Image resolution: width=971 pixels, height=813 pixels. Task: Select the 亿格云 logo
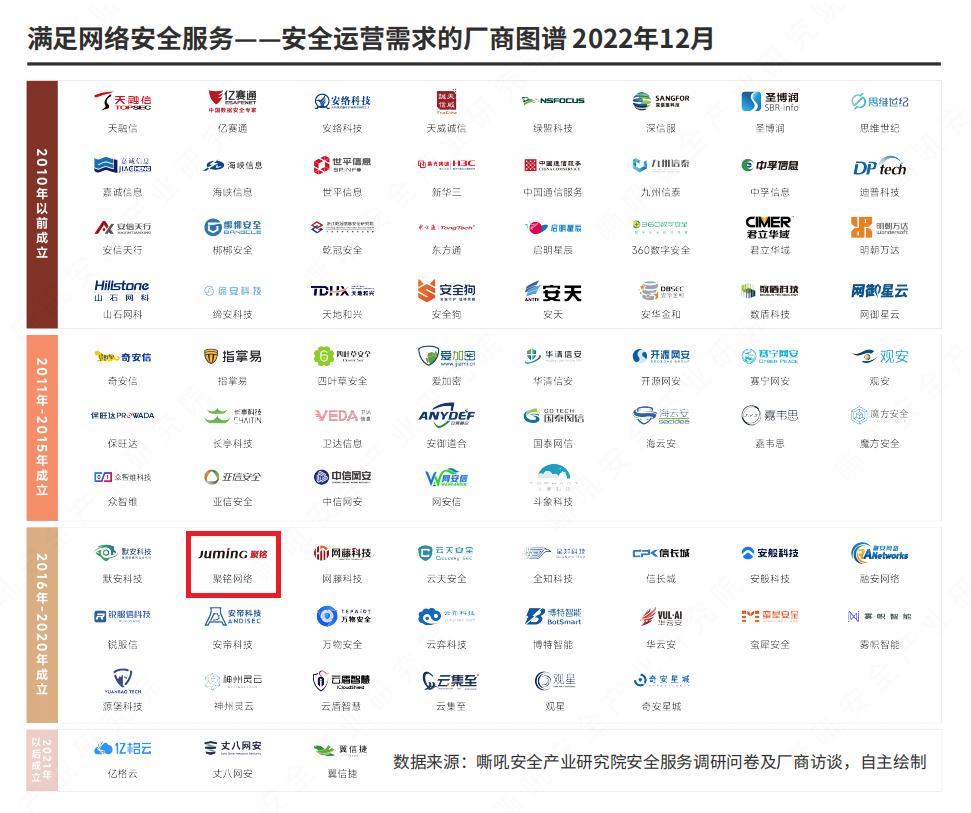[x=122, y=748]
